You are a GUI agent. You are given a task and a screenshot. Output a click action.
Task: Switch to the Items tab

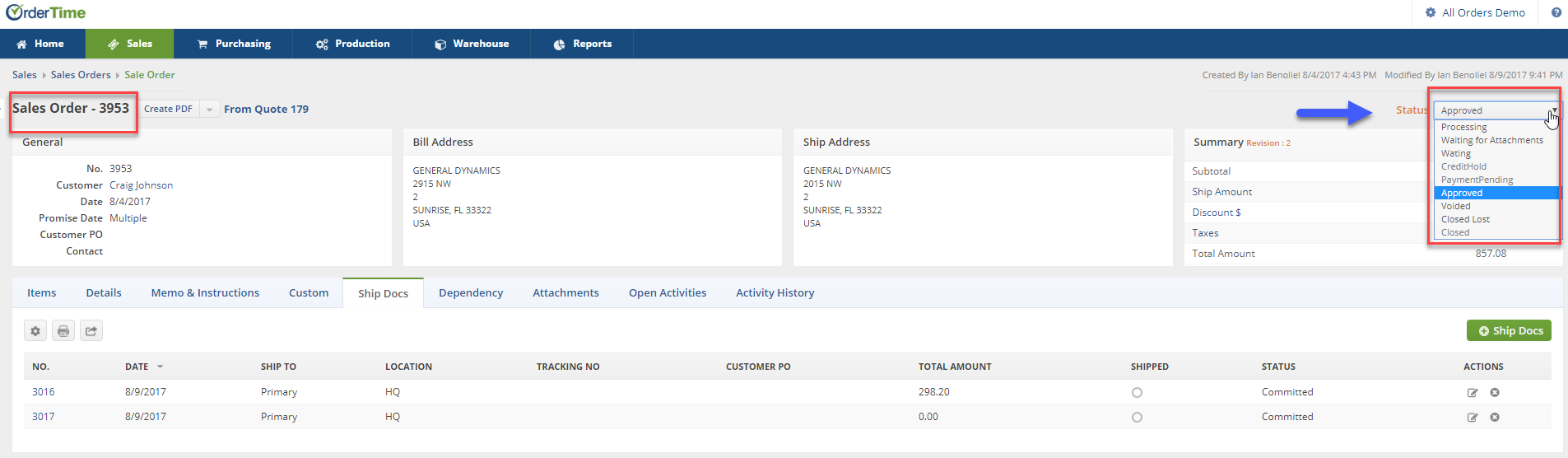pos(42,292)
